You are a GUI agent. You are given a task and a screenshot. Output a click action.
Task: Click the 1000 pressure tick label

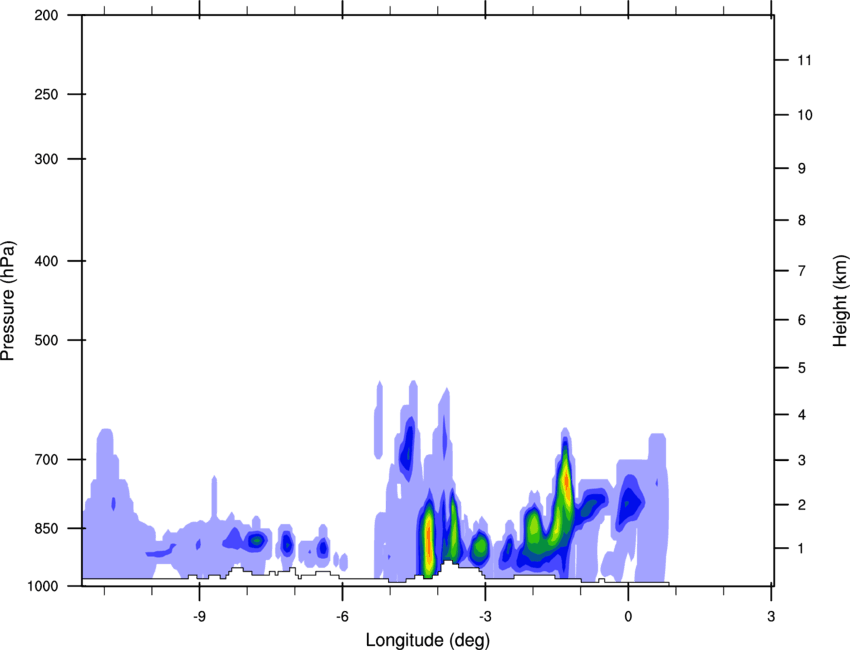pyautogui.click(x=43, y=586)
